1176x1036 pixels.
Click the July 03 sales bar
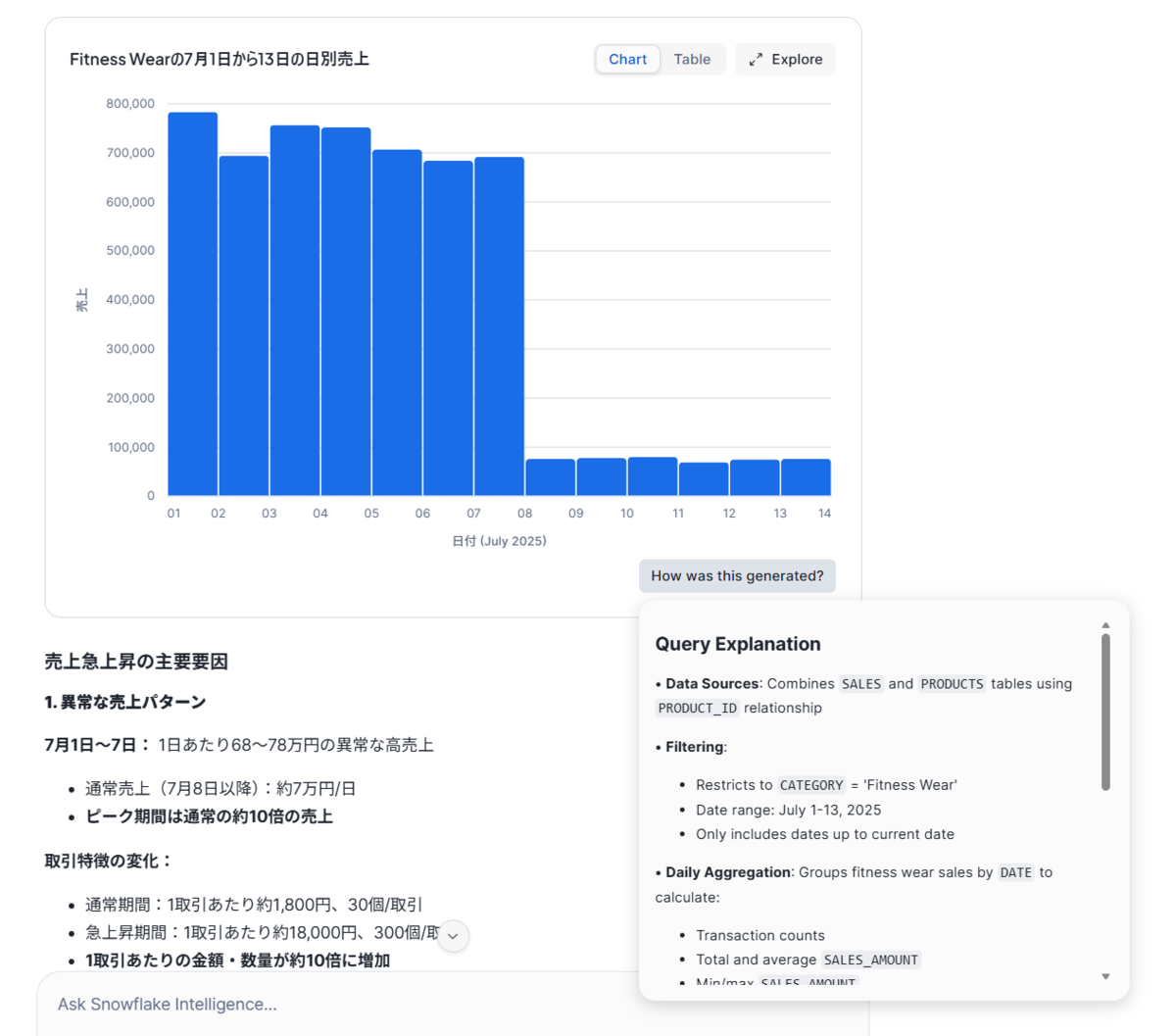click(295, 311)
